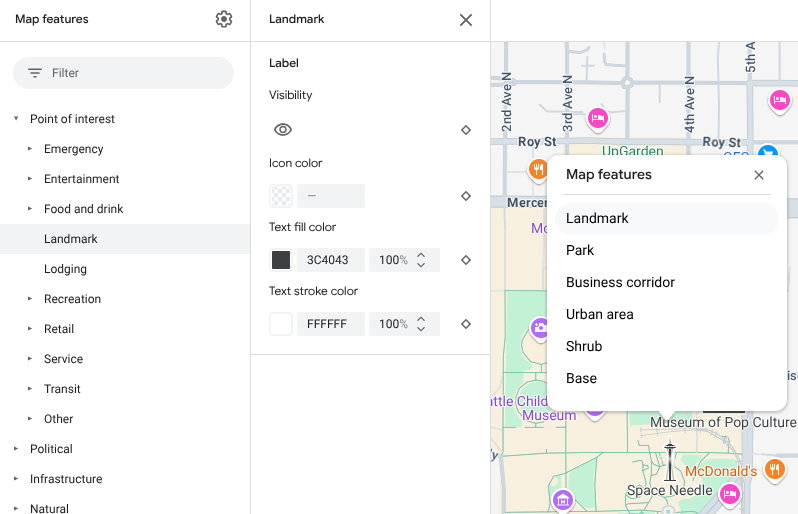Viewport: 798px width, 514px height.
Task: Click lodging pin near 3rd Ave N
Action: point(598,119)
